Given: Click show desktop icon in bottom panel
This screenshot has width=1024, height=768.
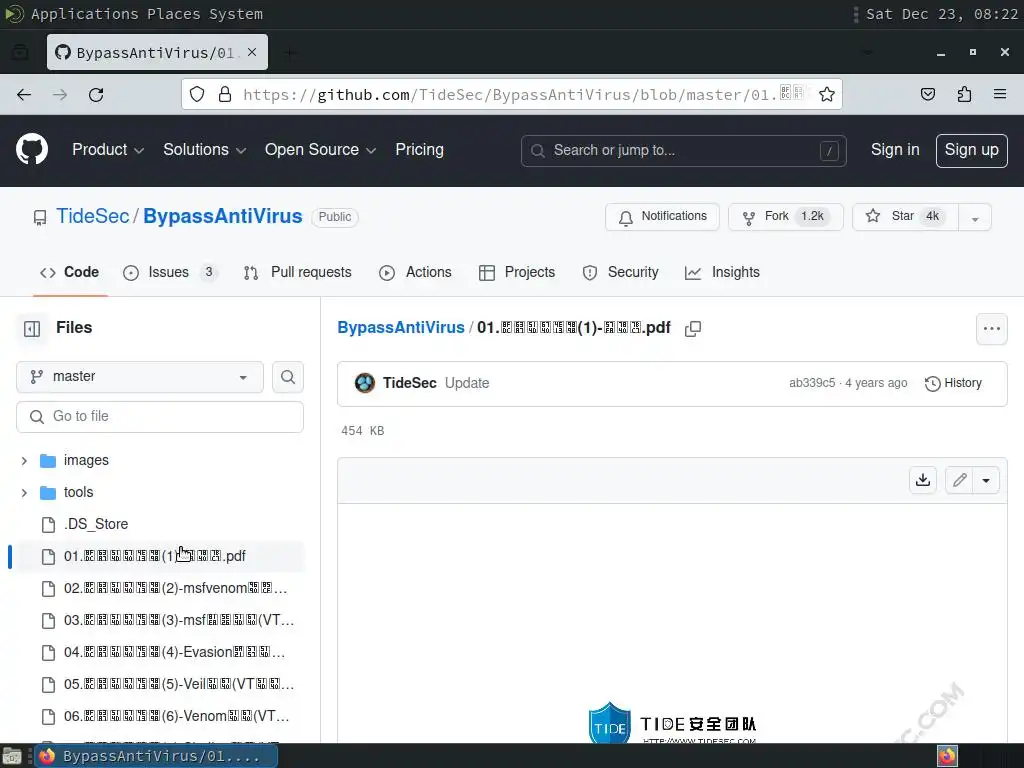Looking at the screenshot, I should [x=12, y=757].
